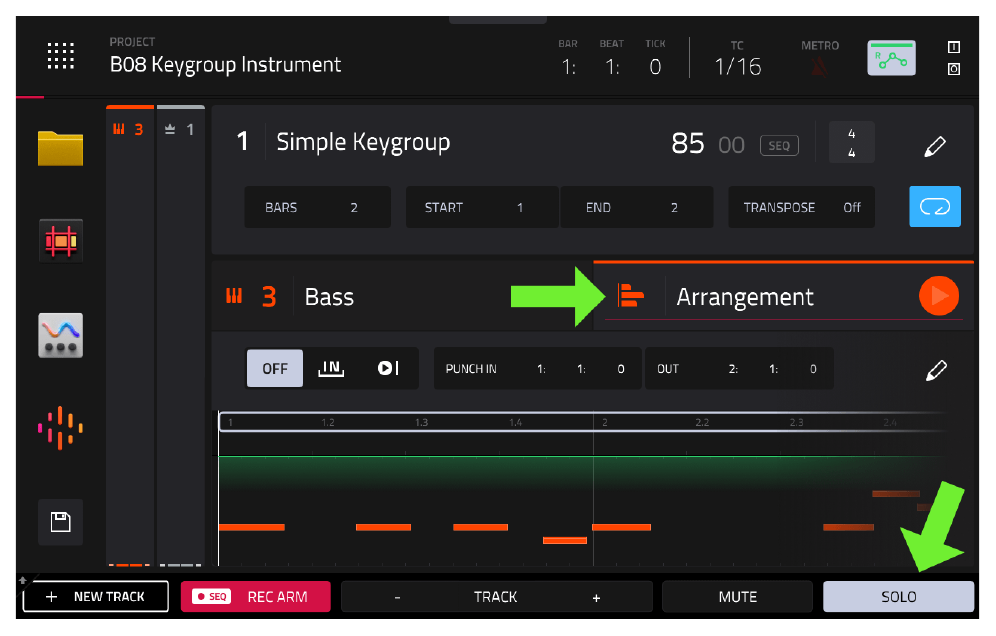This screenshot has width=996, height=636.
Task: Click the PUNCH IN position field
Action: pos(538,369)
